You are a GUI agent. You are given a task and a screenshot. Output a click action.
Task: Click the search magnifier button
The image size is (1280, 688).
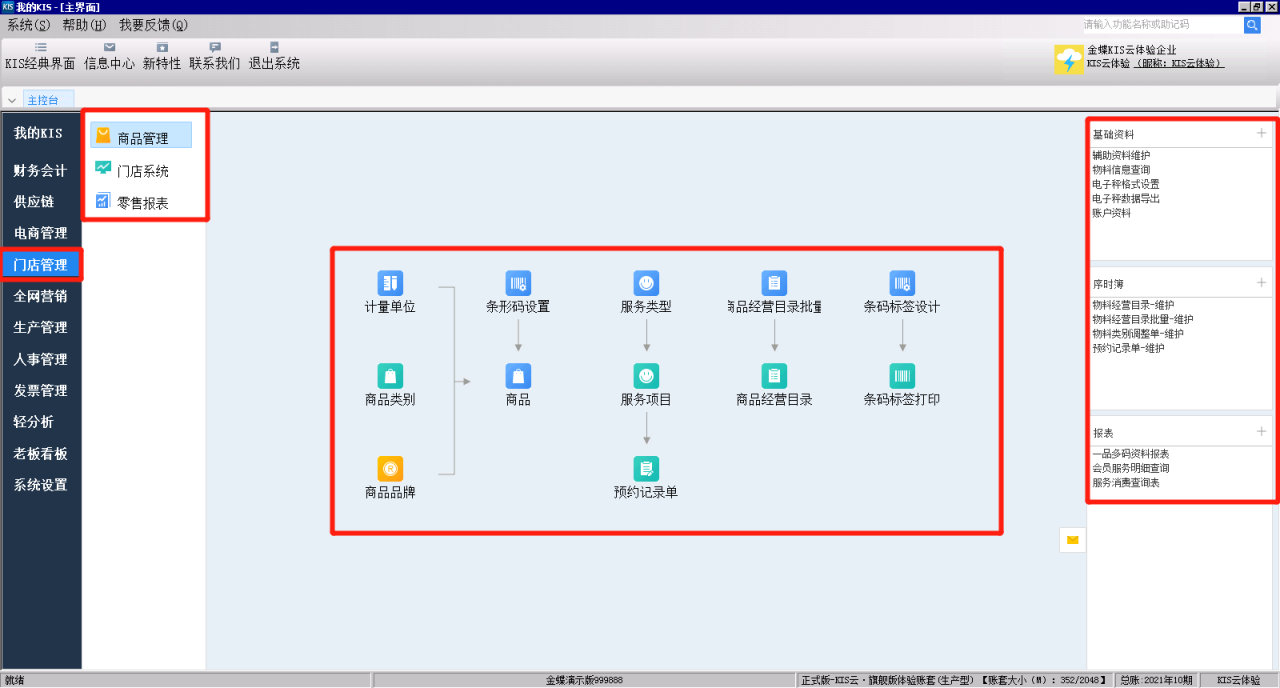click(x=1252, y=25)
